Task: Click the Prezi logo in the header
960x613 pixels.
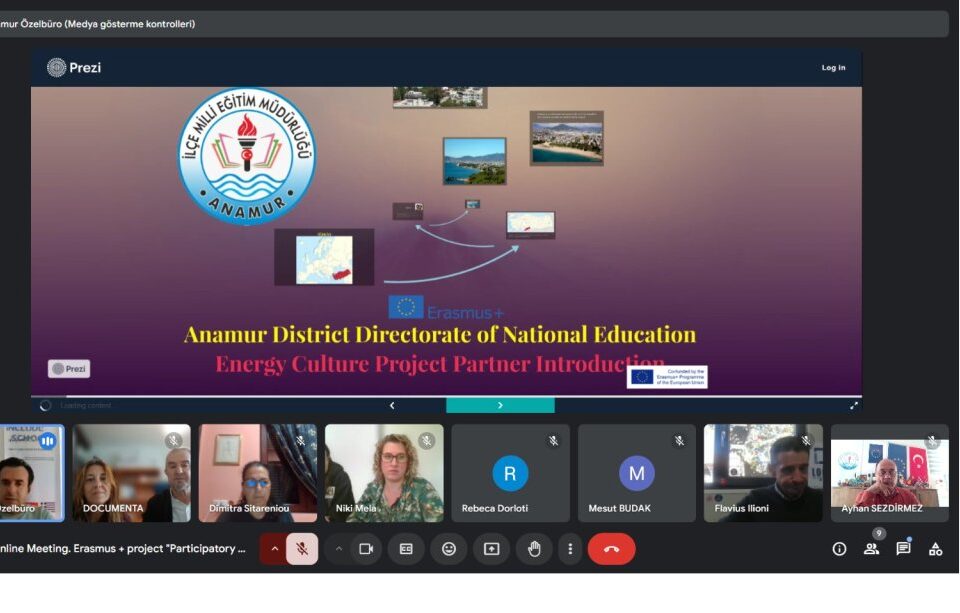Action: (74, 67)
